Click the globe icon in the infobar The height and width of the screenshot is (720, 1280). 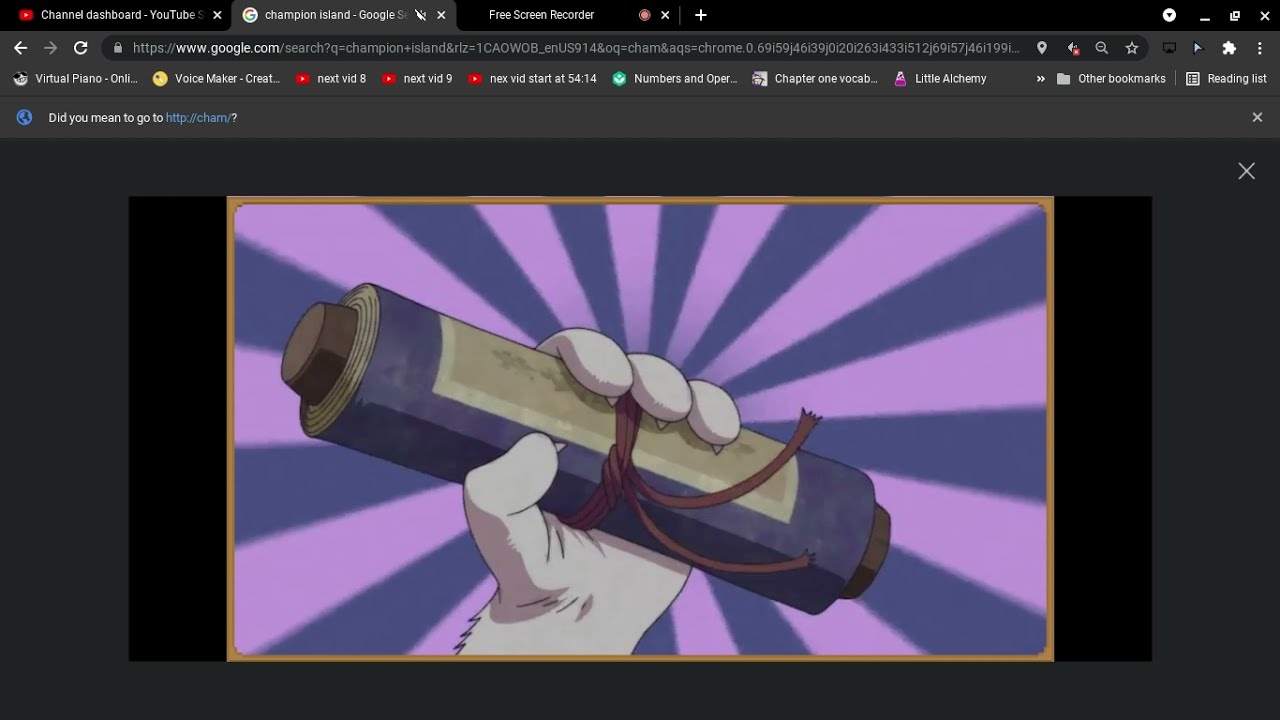(x=24, y=117)
